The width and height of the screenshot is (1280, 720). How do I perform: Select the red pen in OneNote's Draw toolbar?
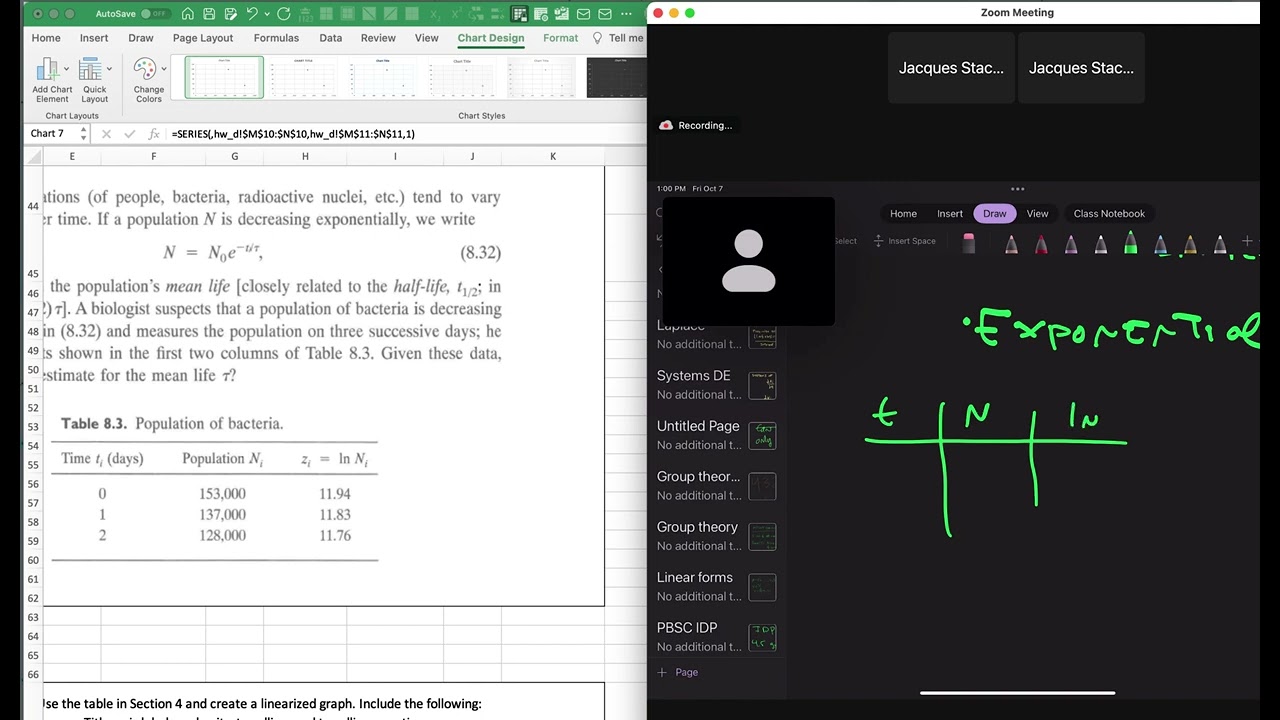click(1041, 243)
